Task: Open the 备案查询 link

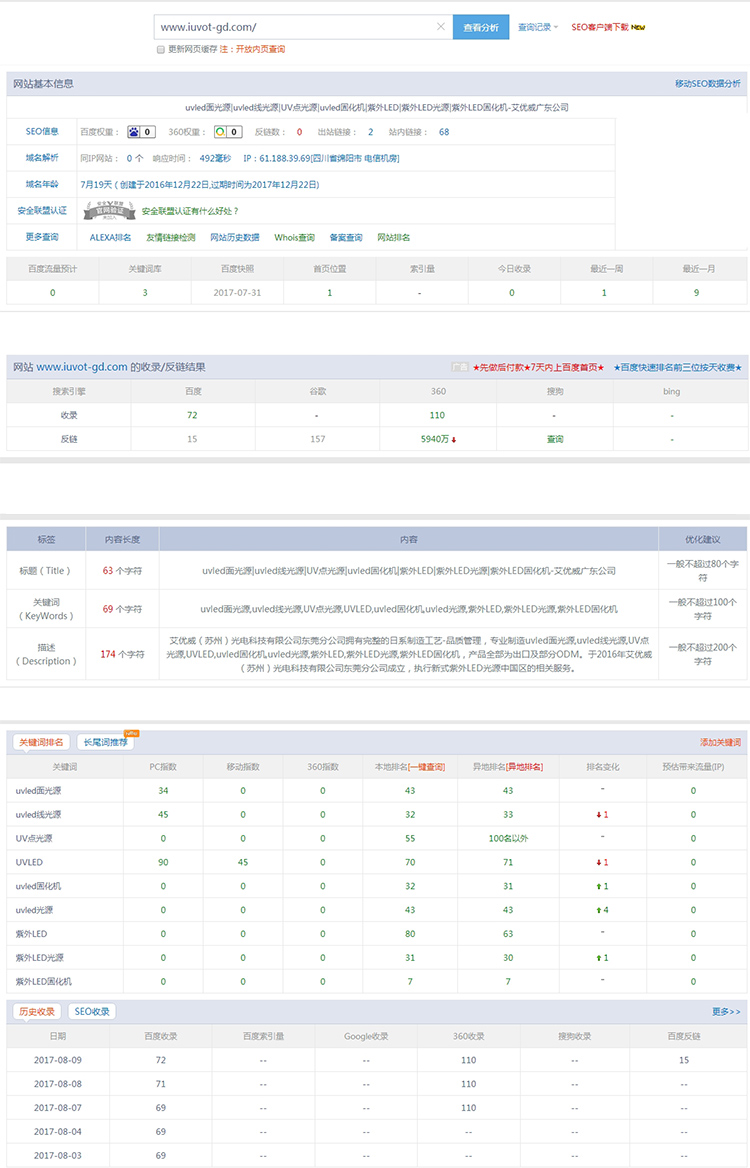Action: point(346,238)
